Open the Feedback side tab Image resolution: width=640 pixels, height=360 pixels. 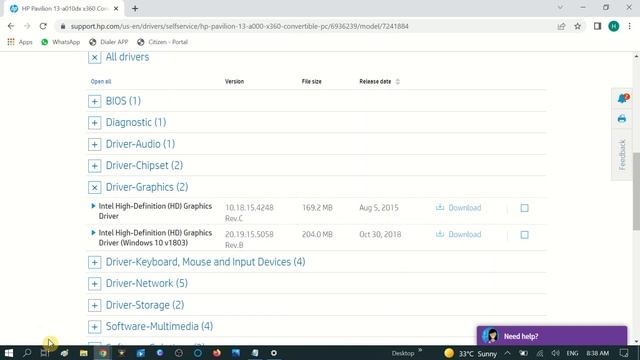click(x=622, y=155)
